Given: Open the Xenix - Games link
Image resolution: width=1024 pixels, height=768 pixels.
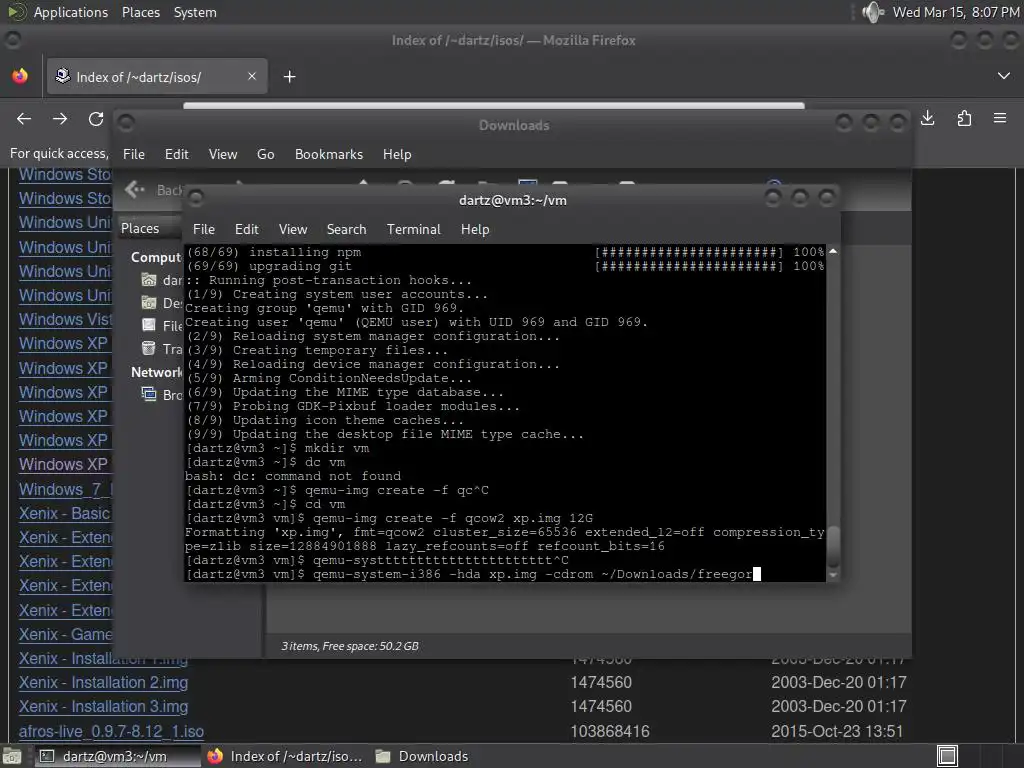Looking at the screenshot, I should click(65, 634).
